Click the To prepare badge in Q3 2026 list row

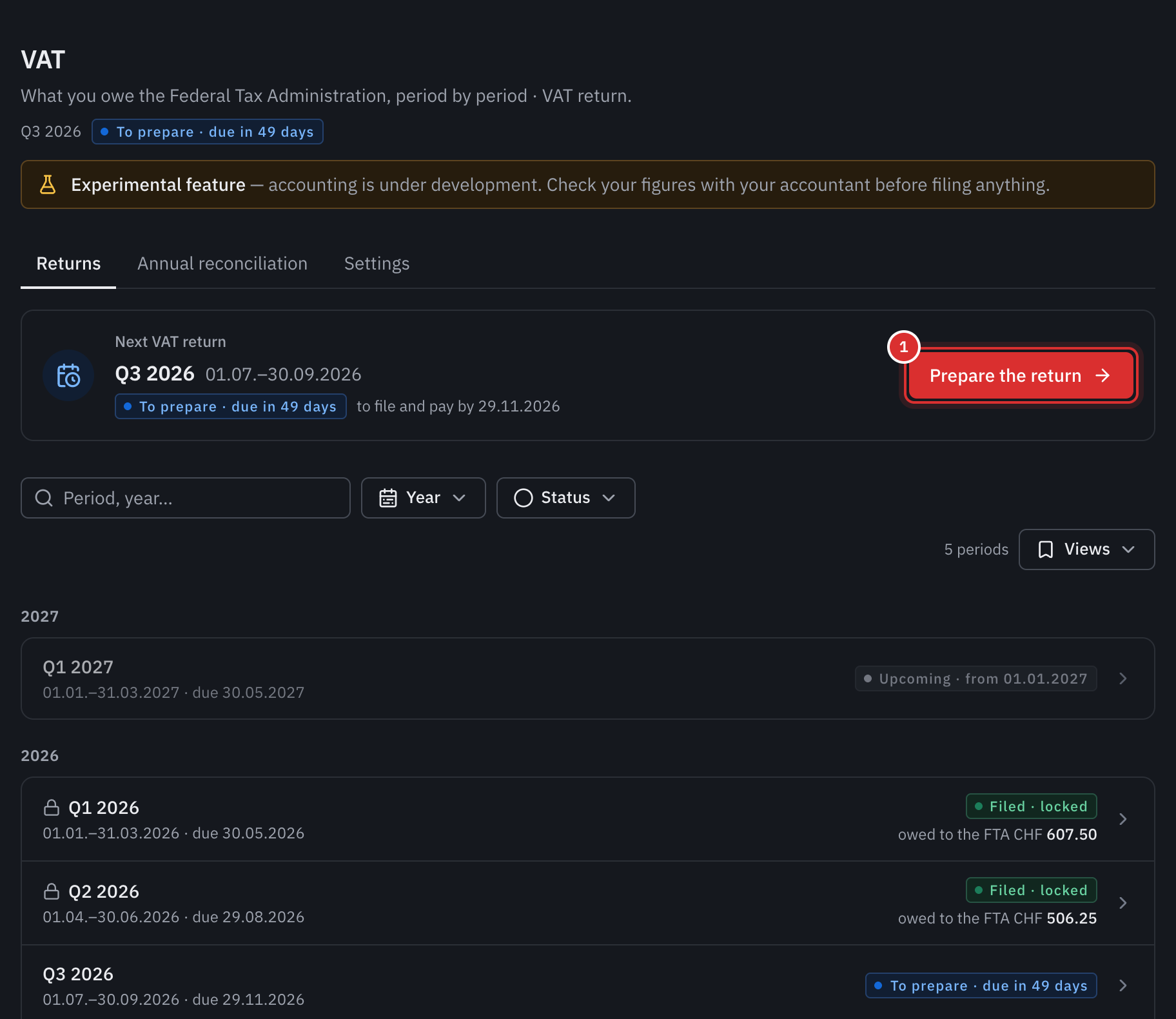[x=981, y=985]
